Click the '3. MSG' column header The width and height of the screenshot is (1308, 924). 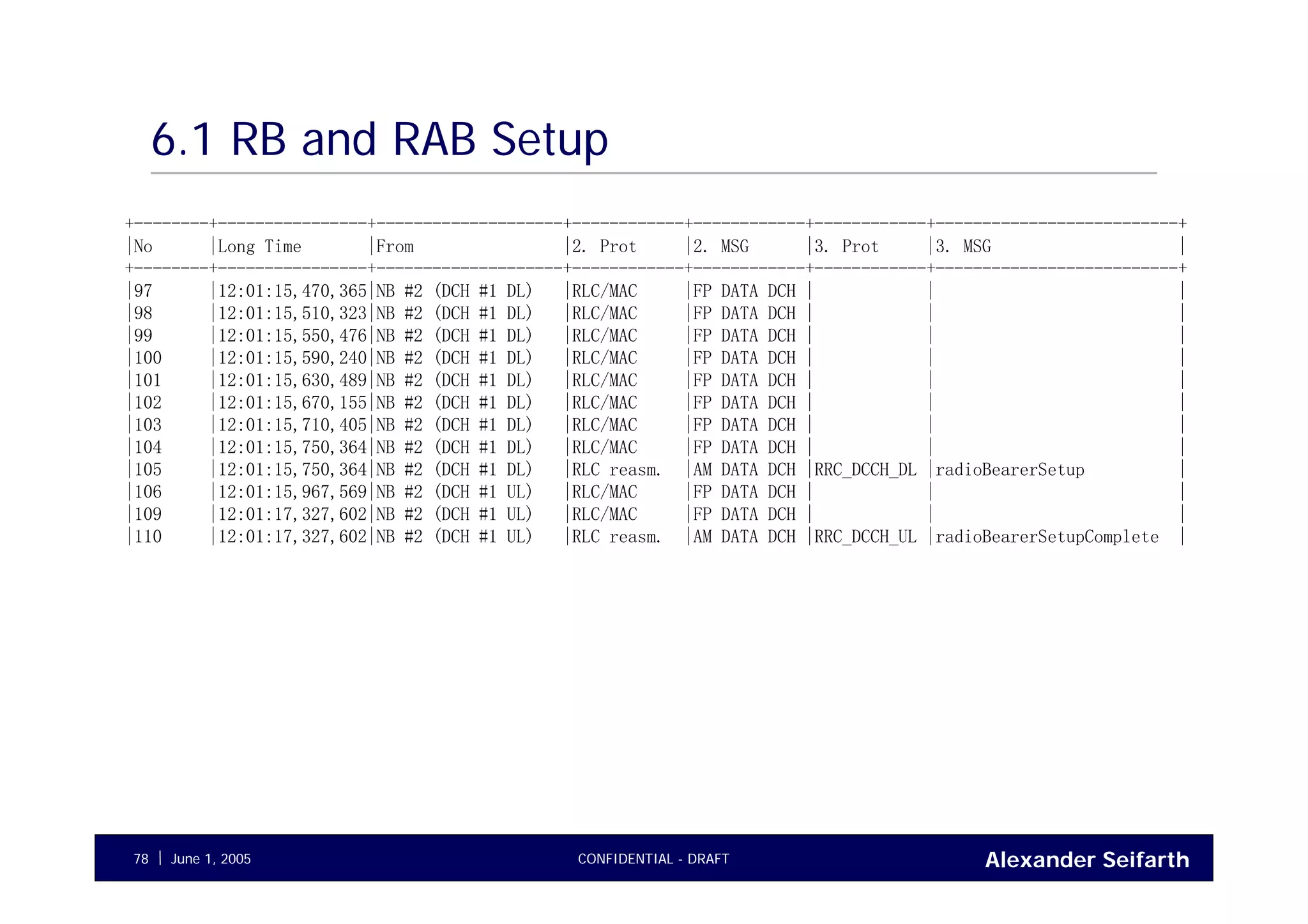pyautogui.click(x=964, y=246)
